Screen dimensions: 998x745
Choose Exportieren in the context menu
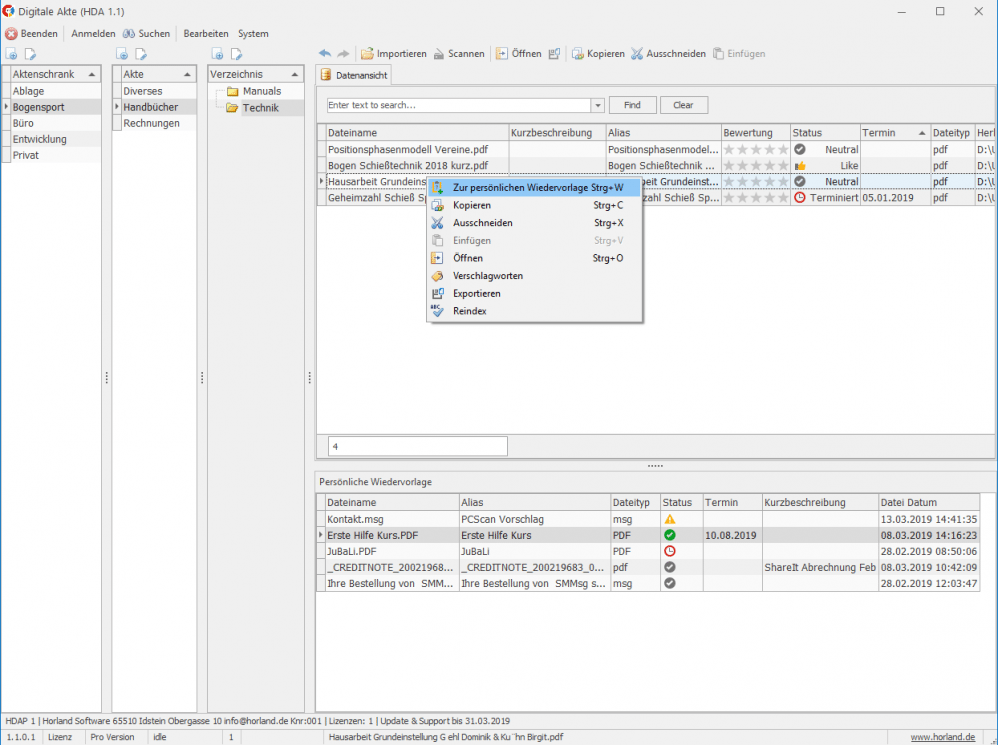534,294
